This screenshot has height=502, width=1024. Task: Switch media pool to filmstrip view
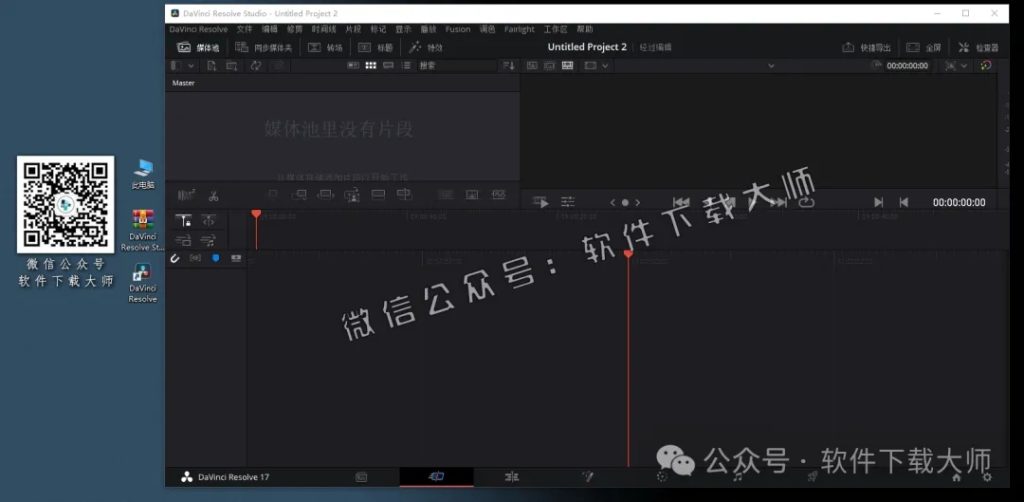(389, 65)
